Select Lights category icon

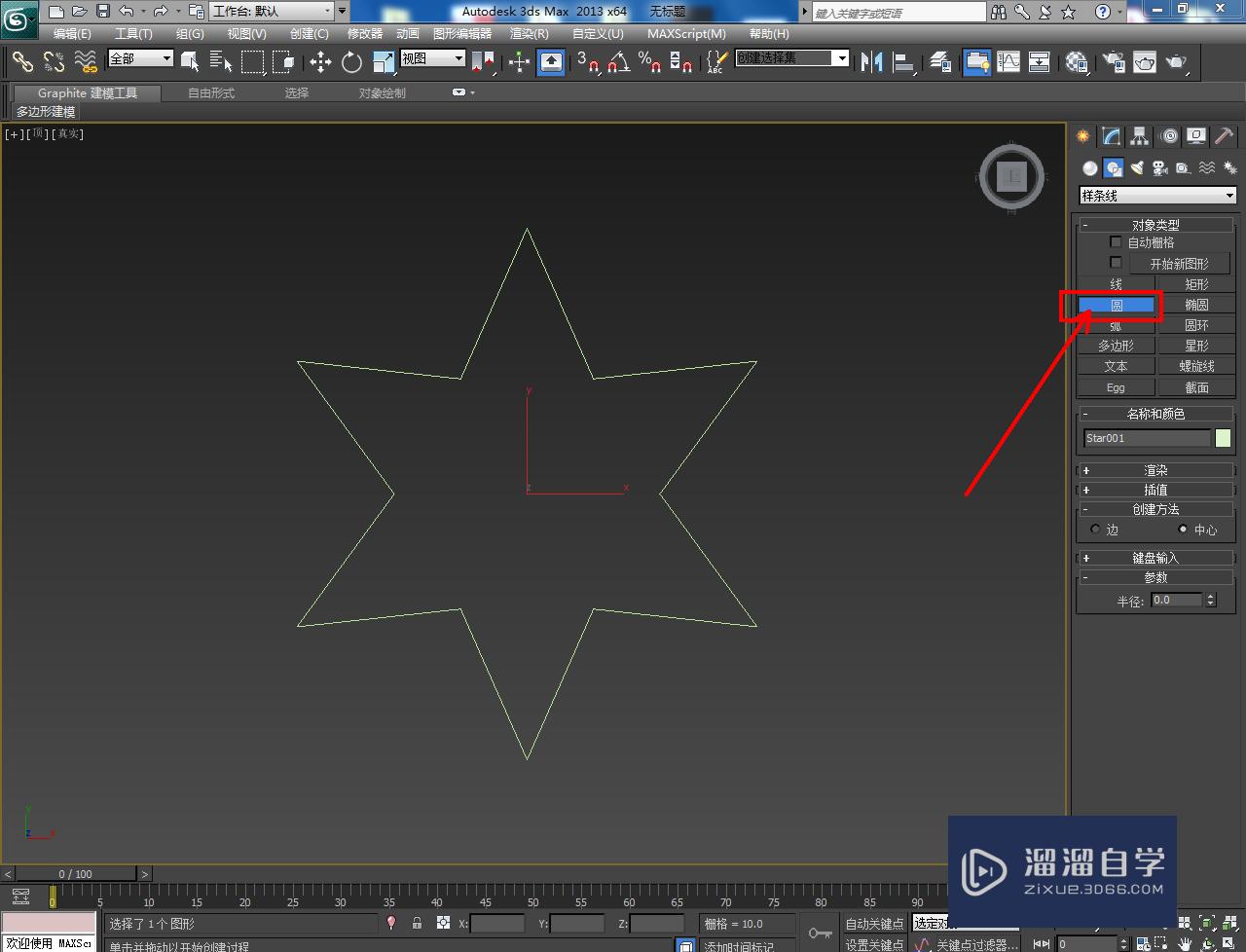(x=1137, y=167)
